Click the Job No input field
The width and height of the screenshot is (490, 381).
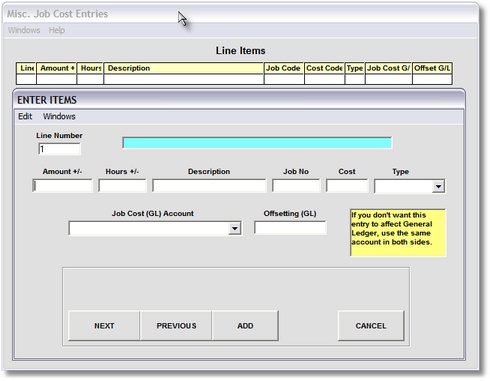click(x=296, y=186)
